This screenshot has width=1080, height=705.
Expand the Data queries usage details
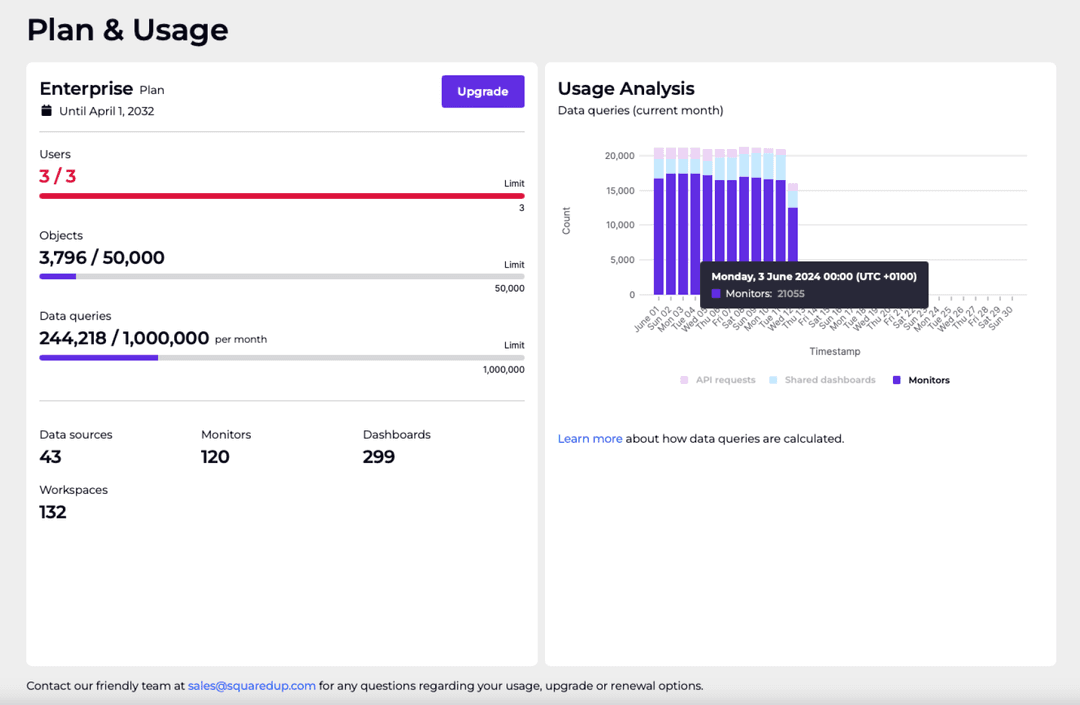[77, 315]
